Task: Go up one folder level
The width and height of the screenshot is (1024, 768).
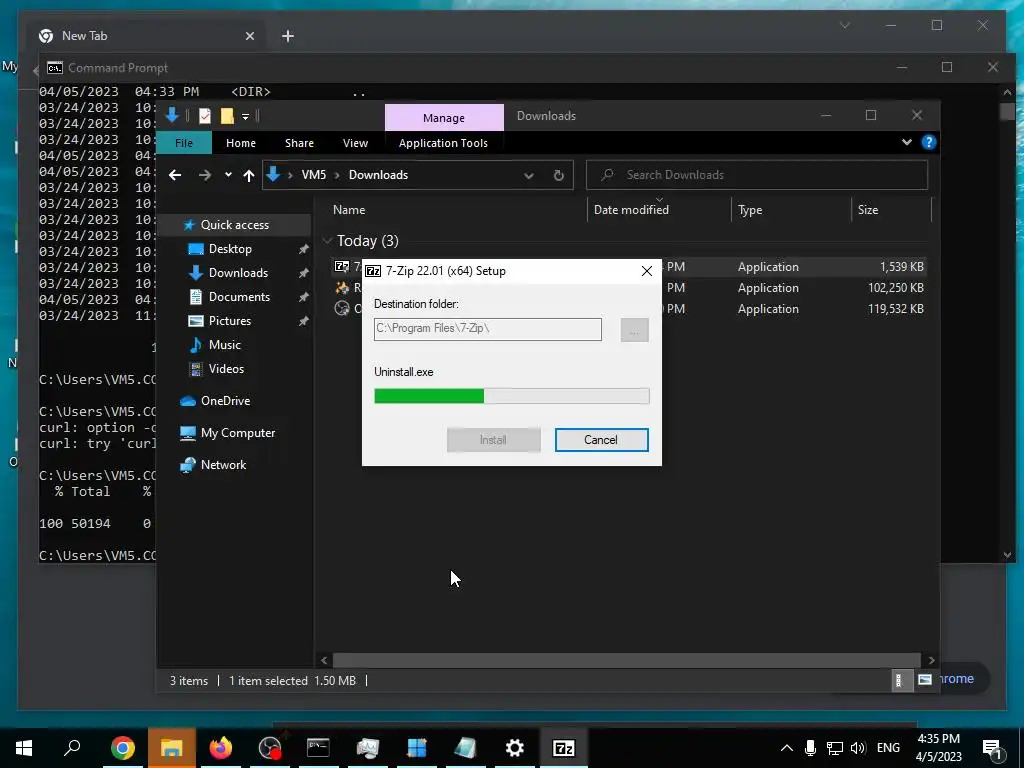Action: click(249, 175)
